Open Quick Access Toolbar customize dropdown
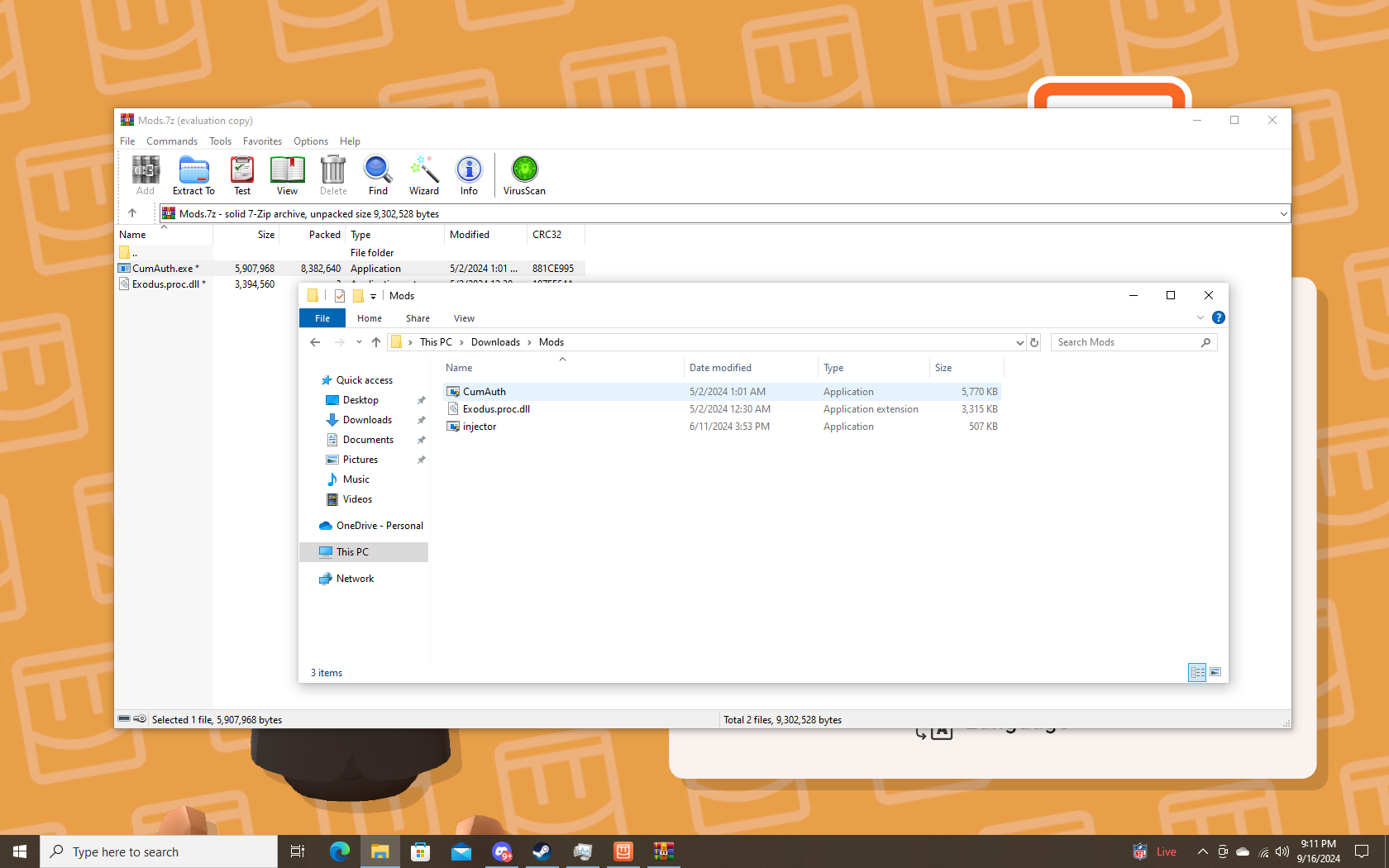 click(x=374, y=296)
